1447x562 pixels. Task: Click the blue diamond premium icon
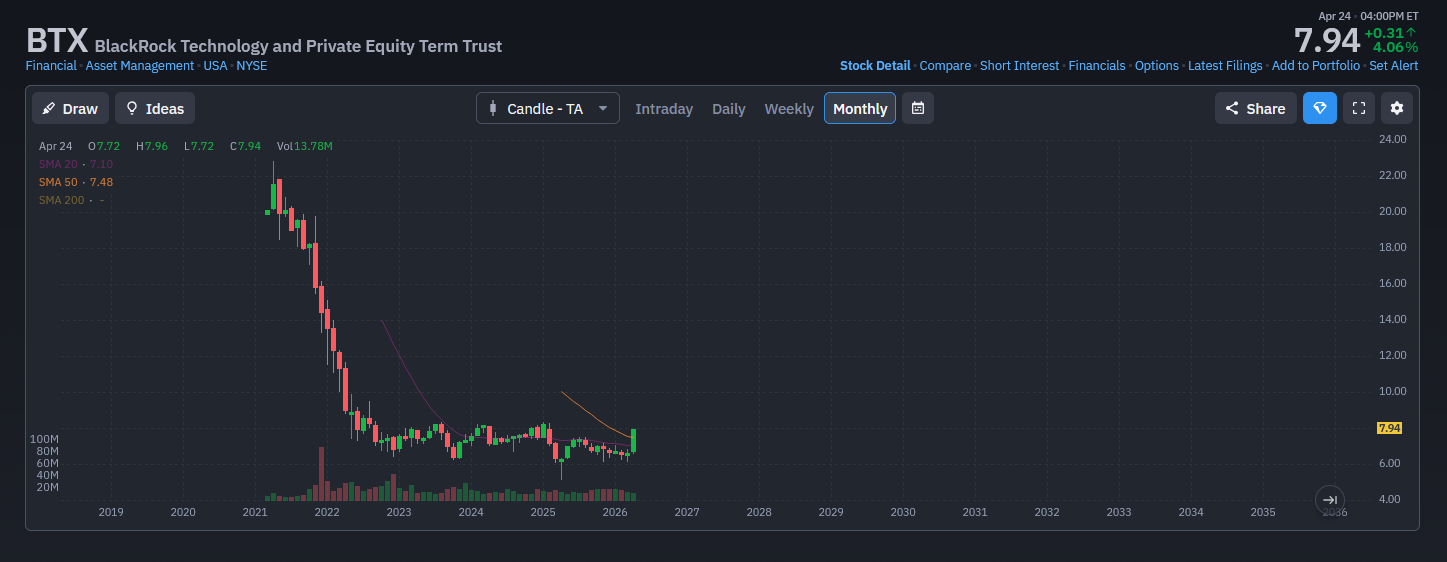(x=1320, y=108)
